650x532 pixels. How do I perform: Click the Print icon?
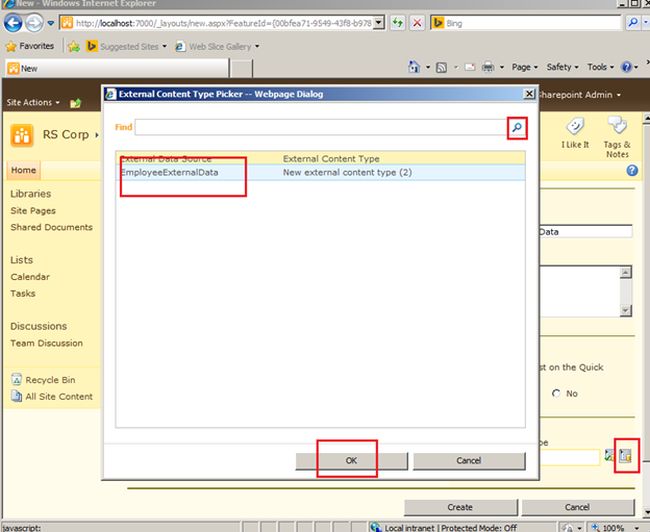click(x=488, y=67)
